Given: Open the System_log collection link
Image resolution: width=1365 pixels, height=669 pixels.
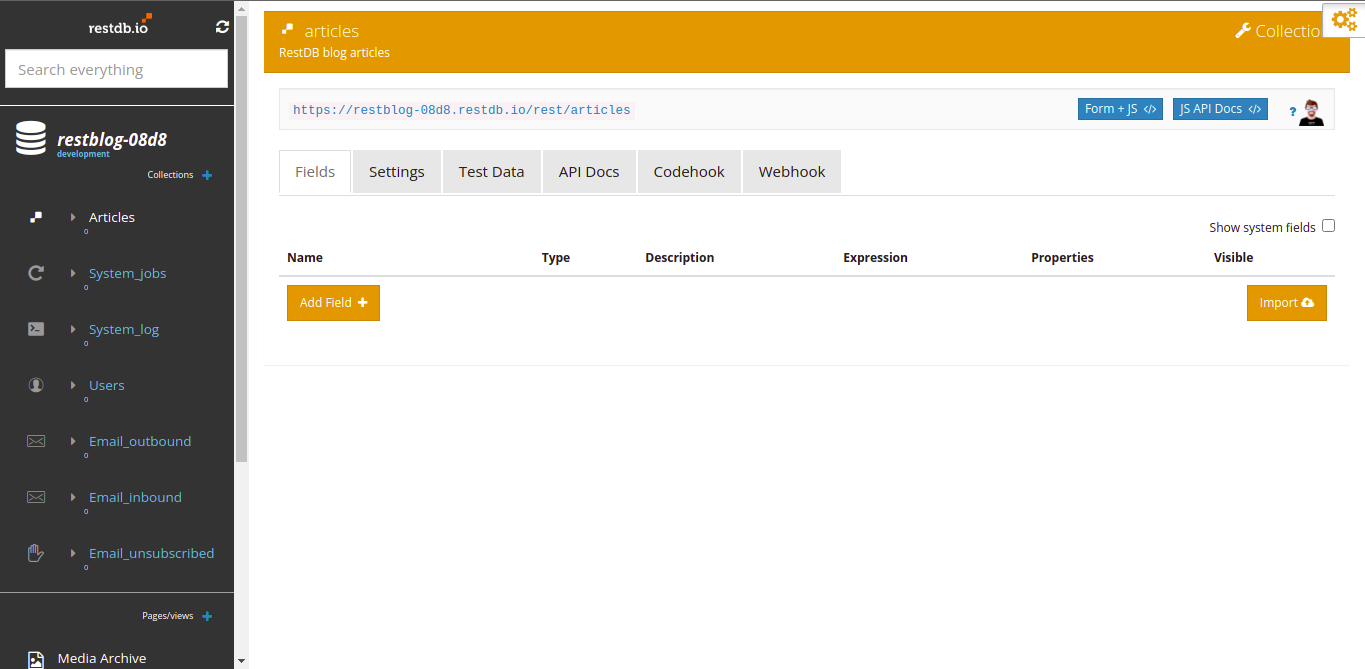Looking at the screenshot, I should (x=124, y=329).
